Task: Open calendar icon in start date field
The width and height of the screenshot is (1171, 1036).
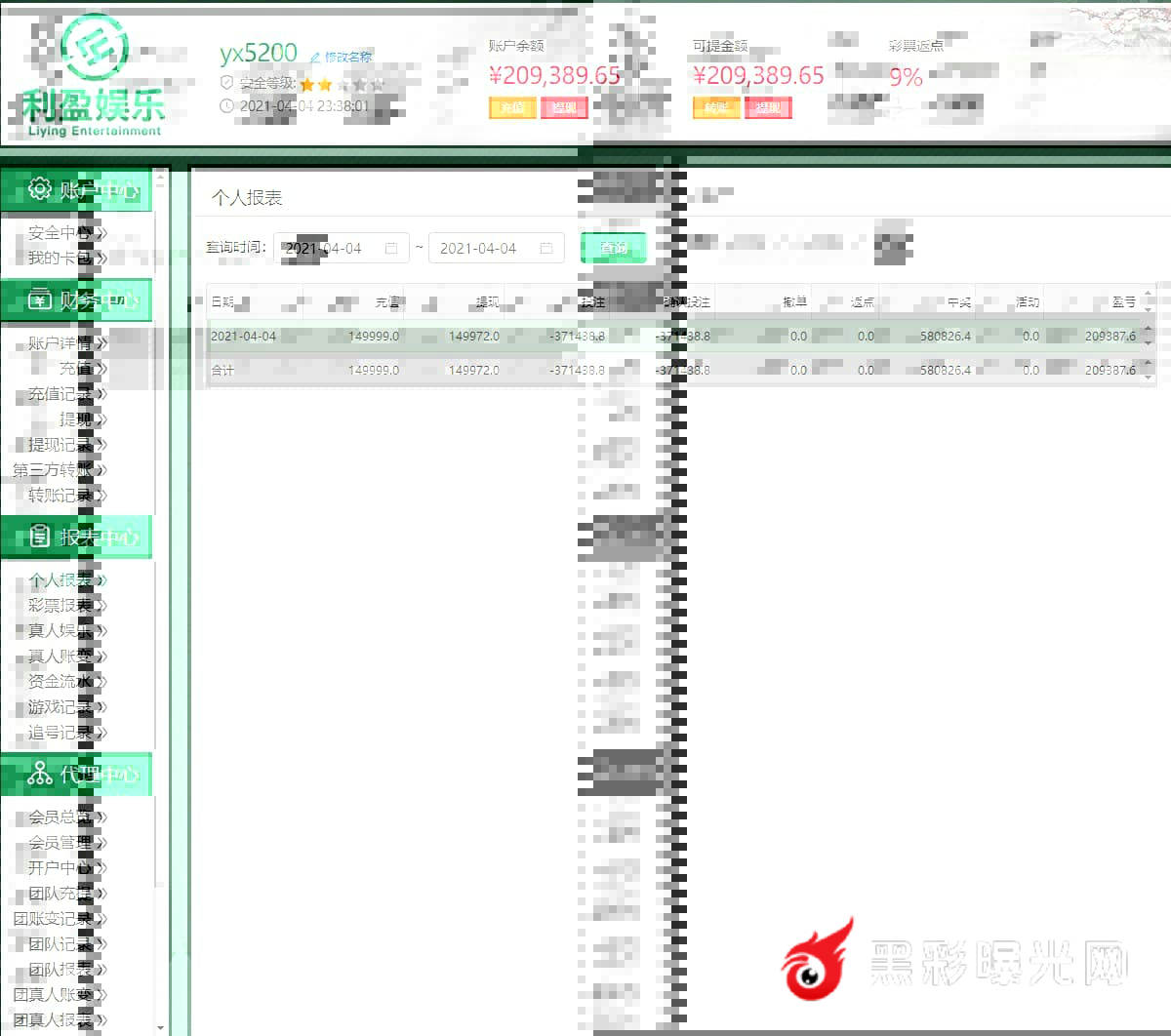Action: pyautogui.click(x=391, y=249)
